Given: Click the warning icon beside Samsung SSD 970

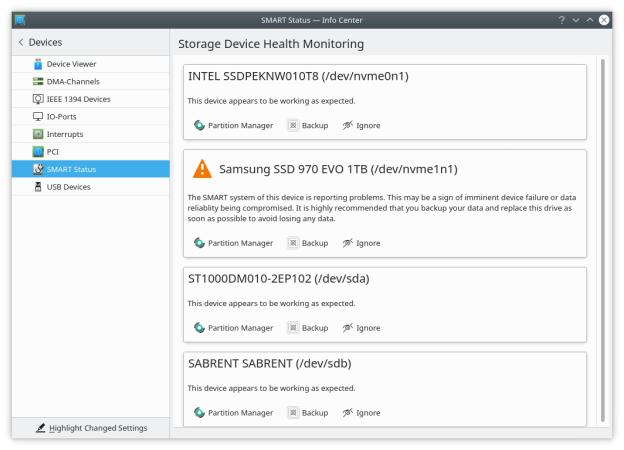Looking at the screenshot, I should tap(202, 169).
